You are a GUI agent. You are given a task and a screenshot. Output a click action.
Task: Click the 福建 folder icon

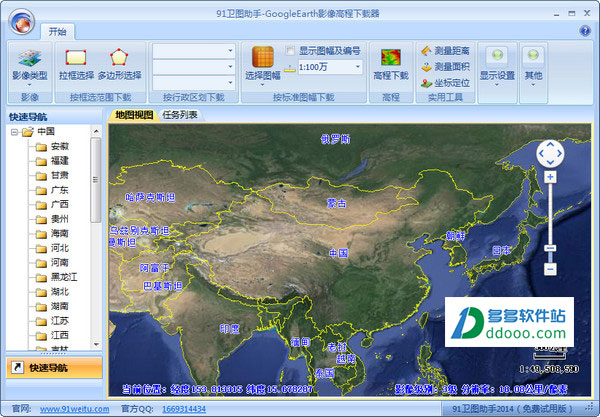41,161
